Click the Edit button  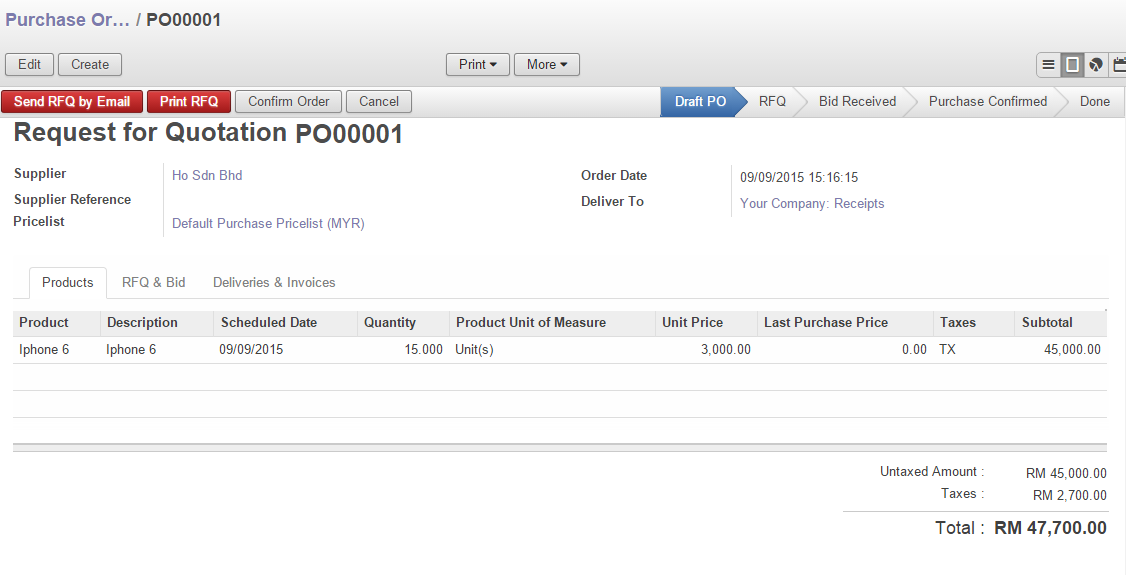tap(30, 65)
